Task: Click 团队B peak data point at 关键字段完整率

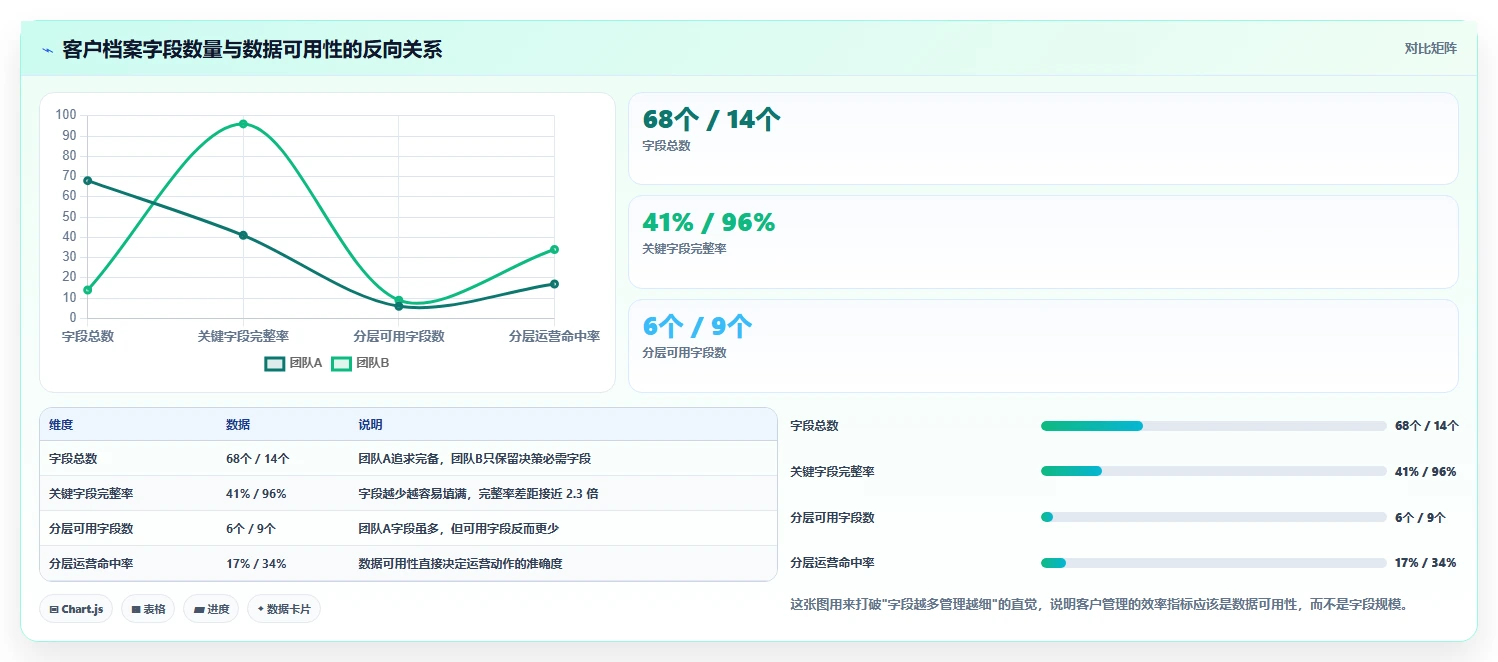Action: click(x=243, y=123)
